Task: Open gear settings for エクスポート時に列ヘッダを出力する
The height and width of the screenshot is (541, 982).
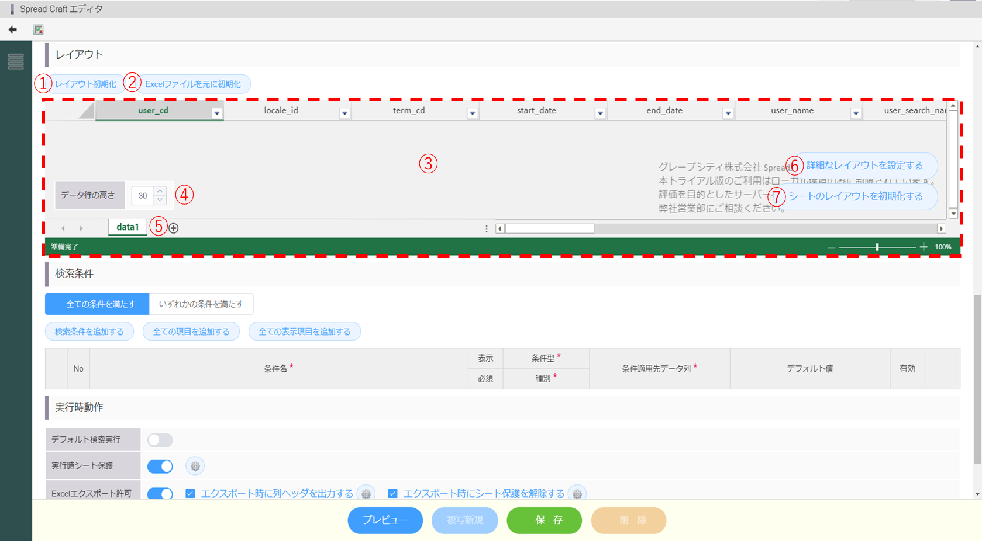Action: point(366,493)
